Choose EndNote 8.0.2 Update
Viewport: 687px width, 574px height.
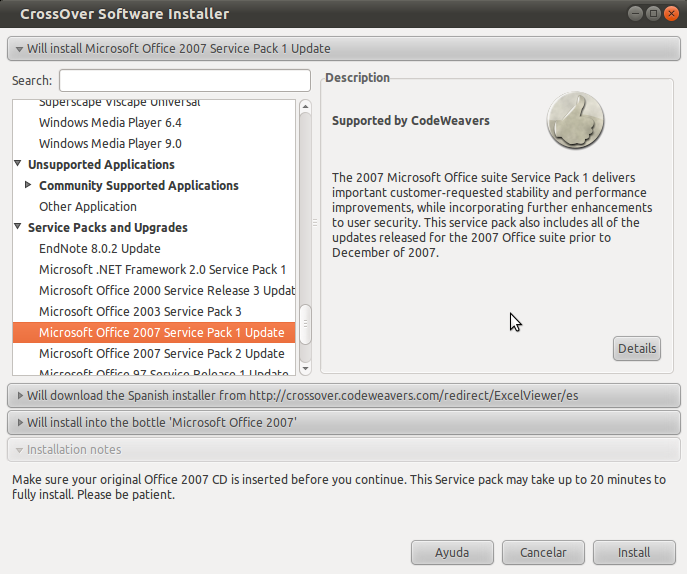100,249
